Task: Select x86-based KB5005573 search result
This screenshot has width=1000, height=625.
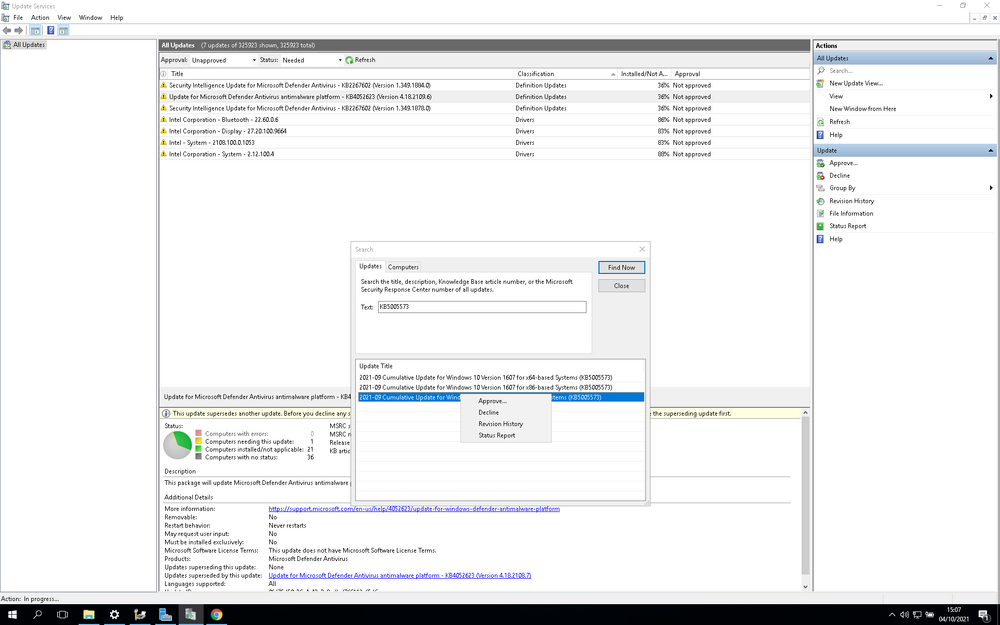Action: pos(499,387)
